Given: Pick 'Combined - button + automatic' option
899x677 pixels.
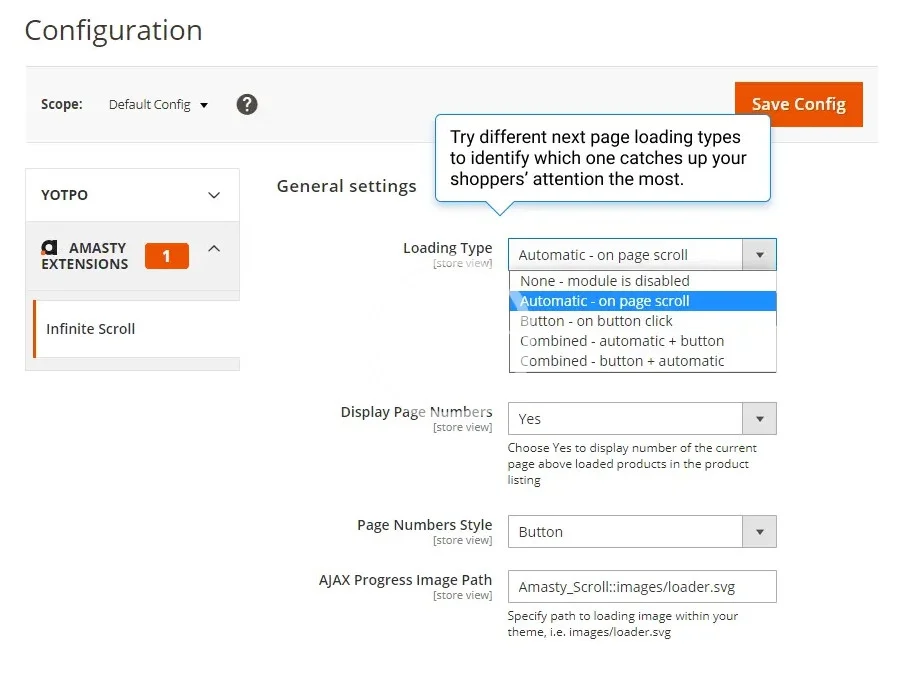Looking at the screenshot, I should point(621,361).
